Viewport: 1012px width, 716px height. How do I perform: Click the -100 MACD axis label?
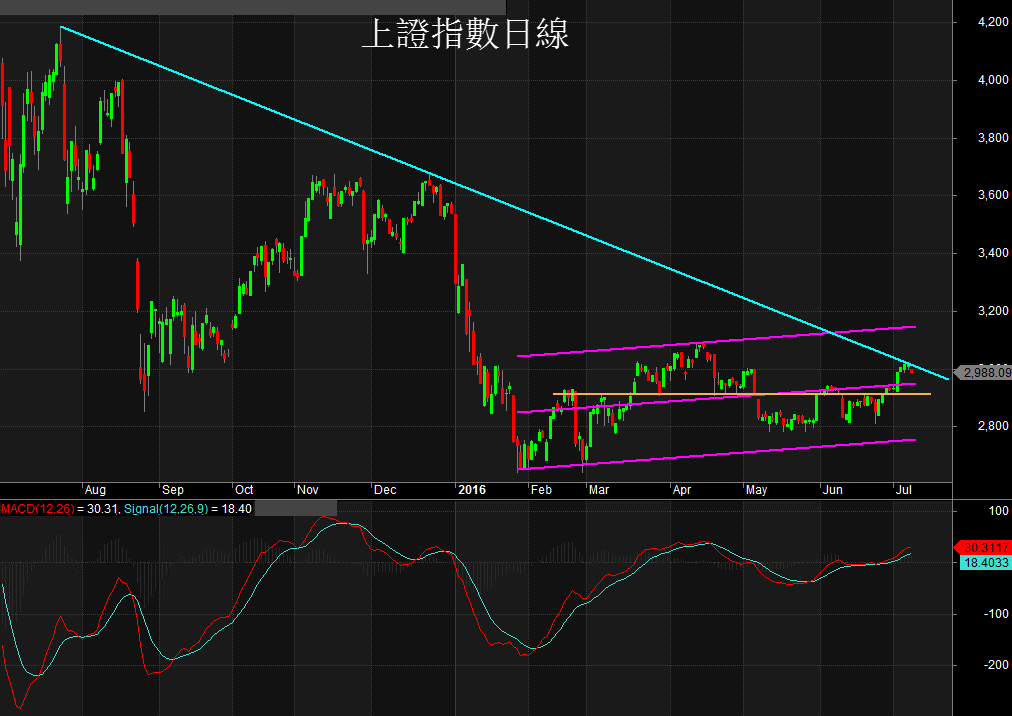996,614
